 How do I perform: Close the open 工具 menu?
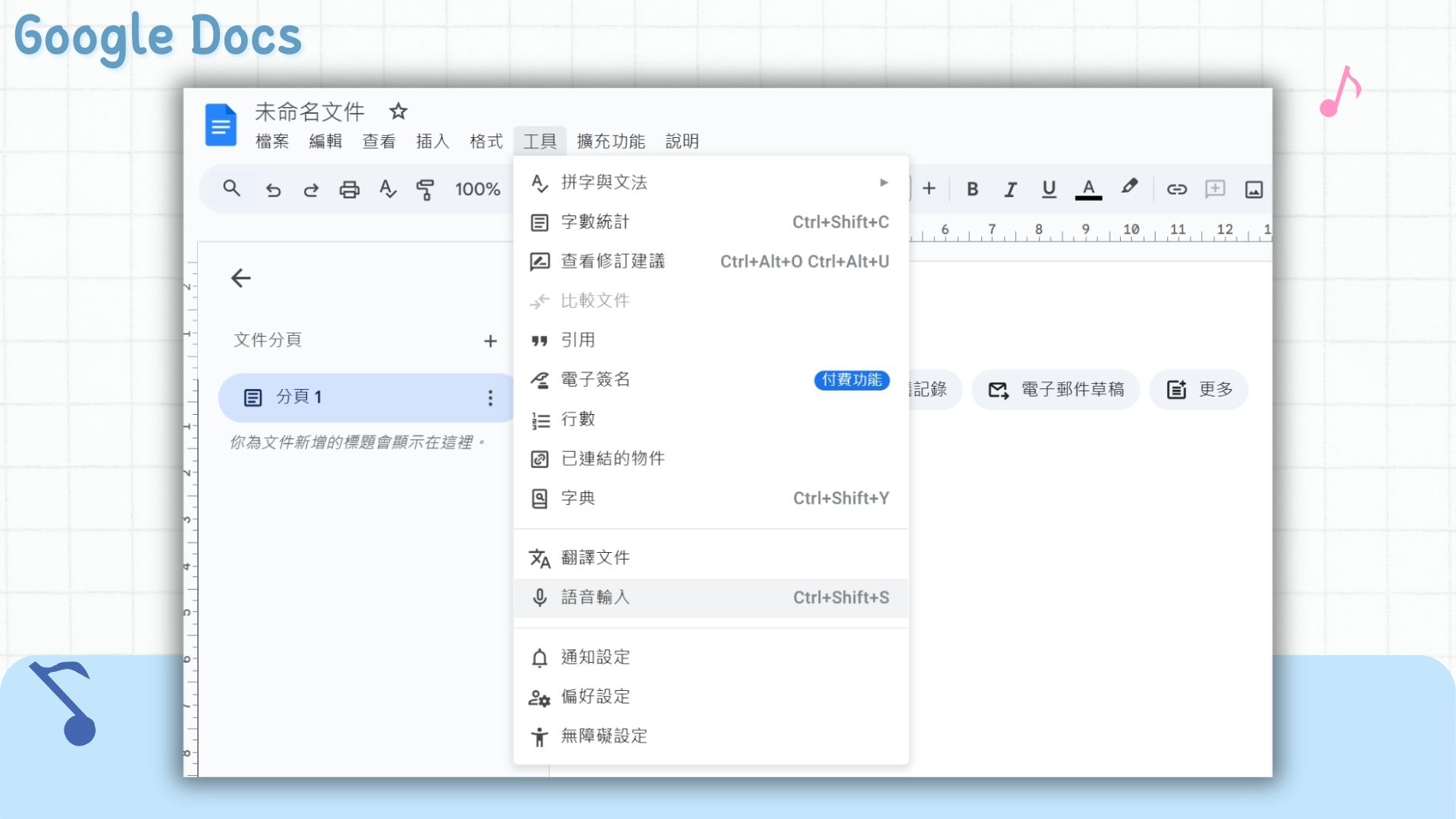pyautogui.click(x=540, y=141)
